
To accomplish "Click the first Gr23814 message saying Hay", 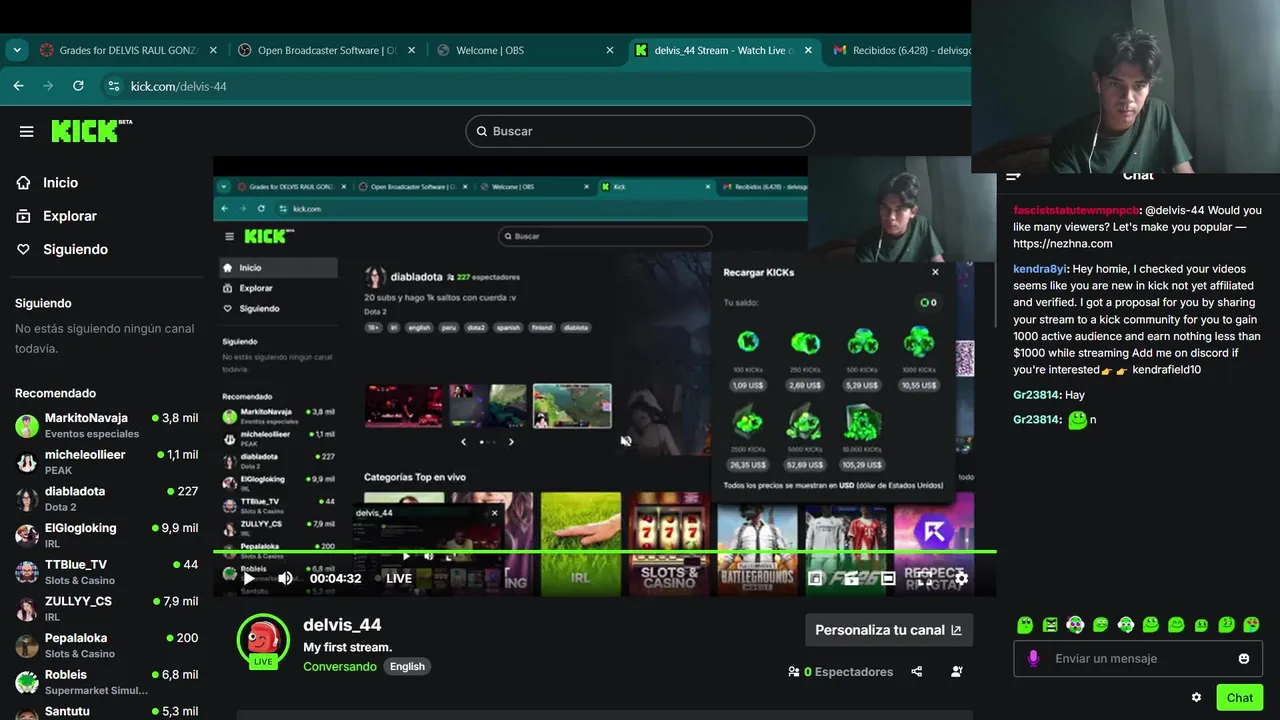I will point(1049,395).
